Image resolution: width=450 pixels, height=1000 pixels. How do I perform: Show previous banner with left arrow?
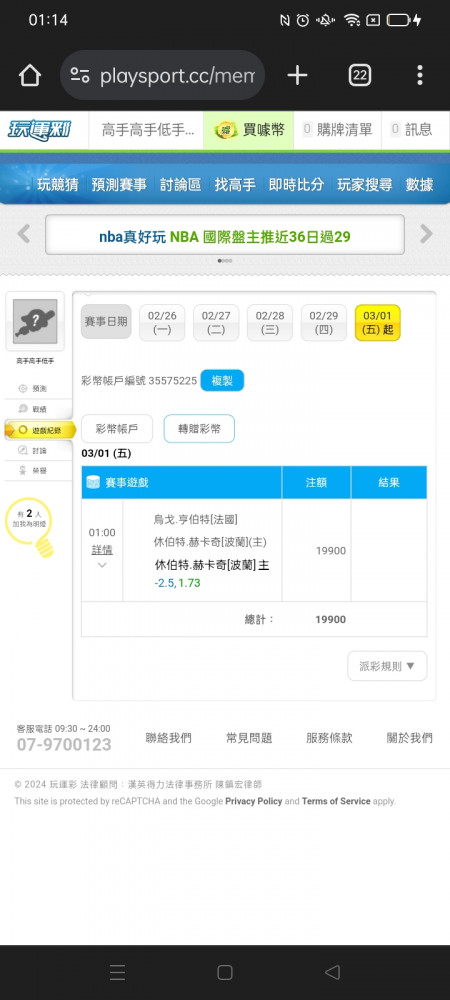pyautogui.click(x=24, y=234)
